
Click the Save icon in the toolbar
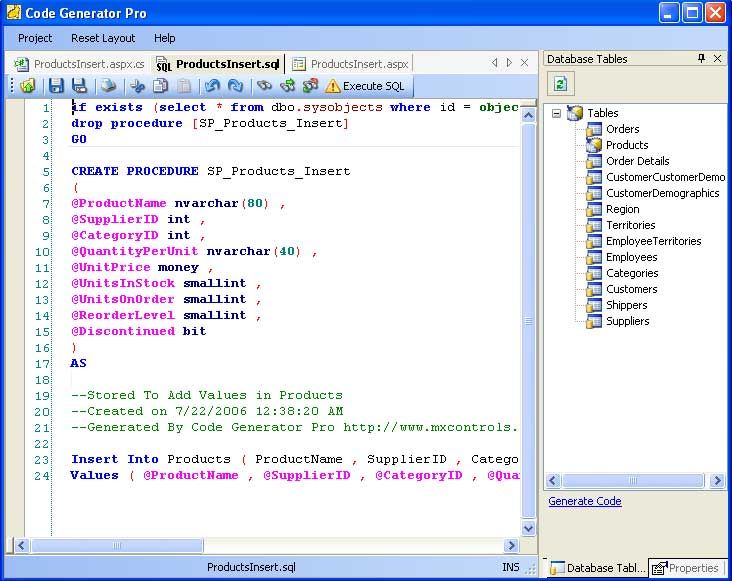(57, 86)
